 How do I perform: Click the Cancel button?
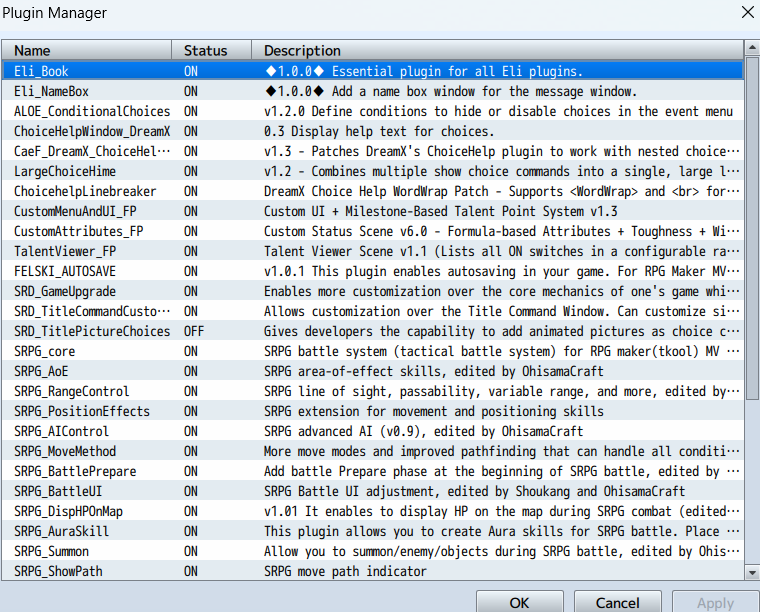617,602
